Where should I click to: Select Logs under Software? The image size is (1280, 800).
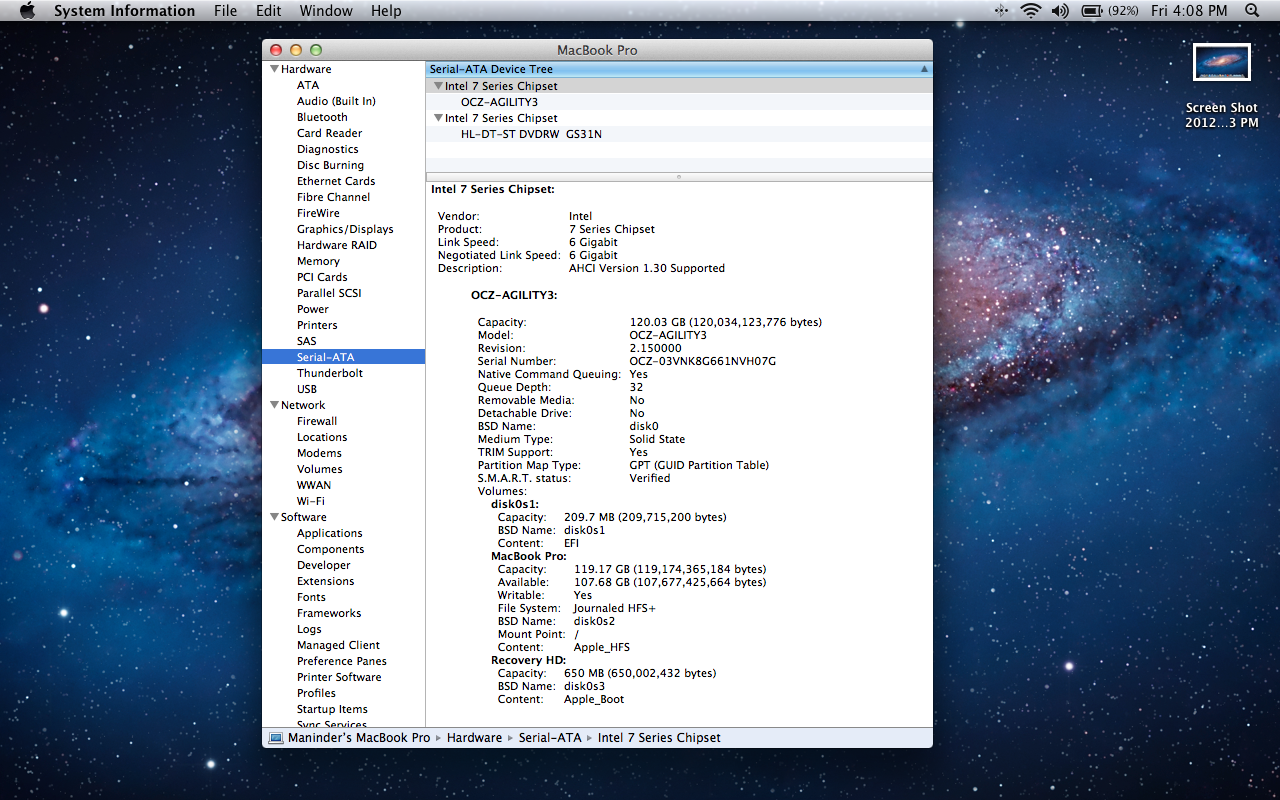coord(309,629)
